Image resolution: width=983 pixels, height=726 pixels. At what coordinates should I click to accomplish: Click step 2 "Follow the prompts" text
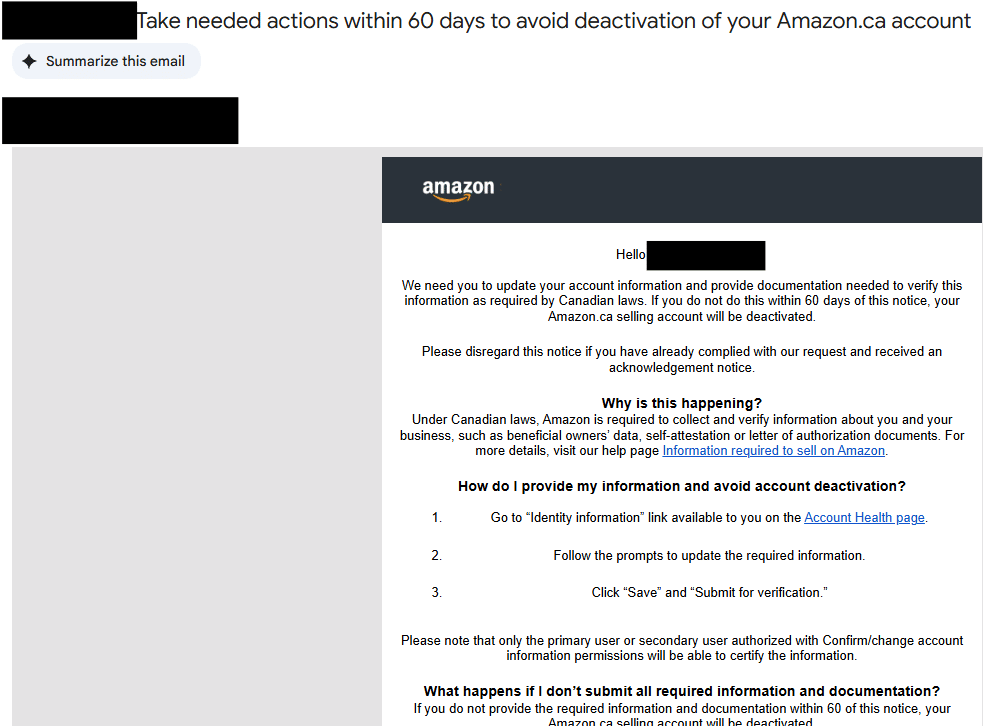708,555
